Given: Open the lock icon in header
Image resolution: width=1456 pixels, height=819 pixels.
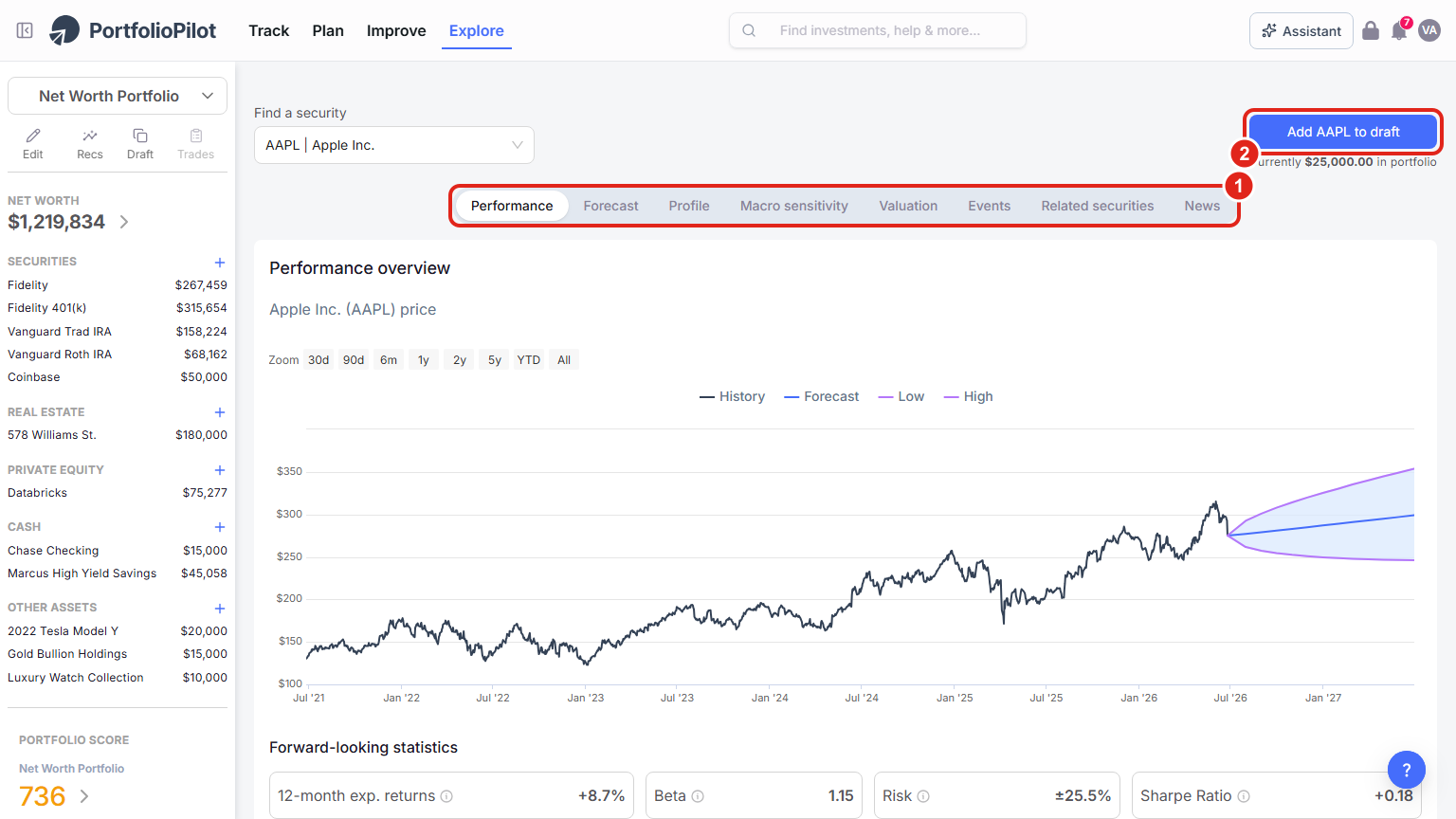Looking at the screenshot, I should click(1371, 30).
